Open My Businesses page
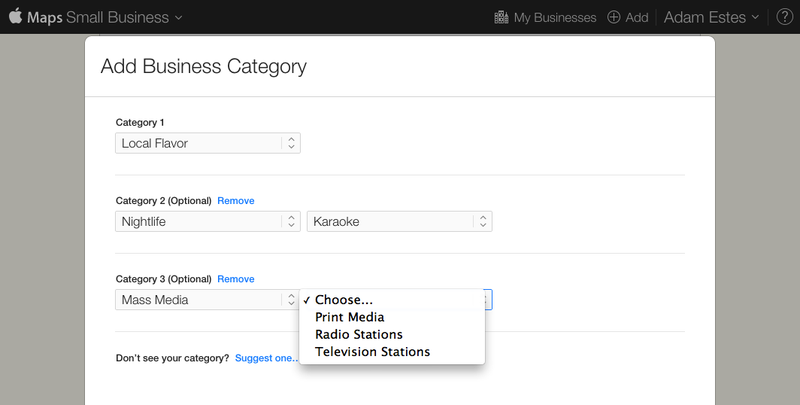 (555, 17)
